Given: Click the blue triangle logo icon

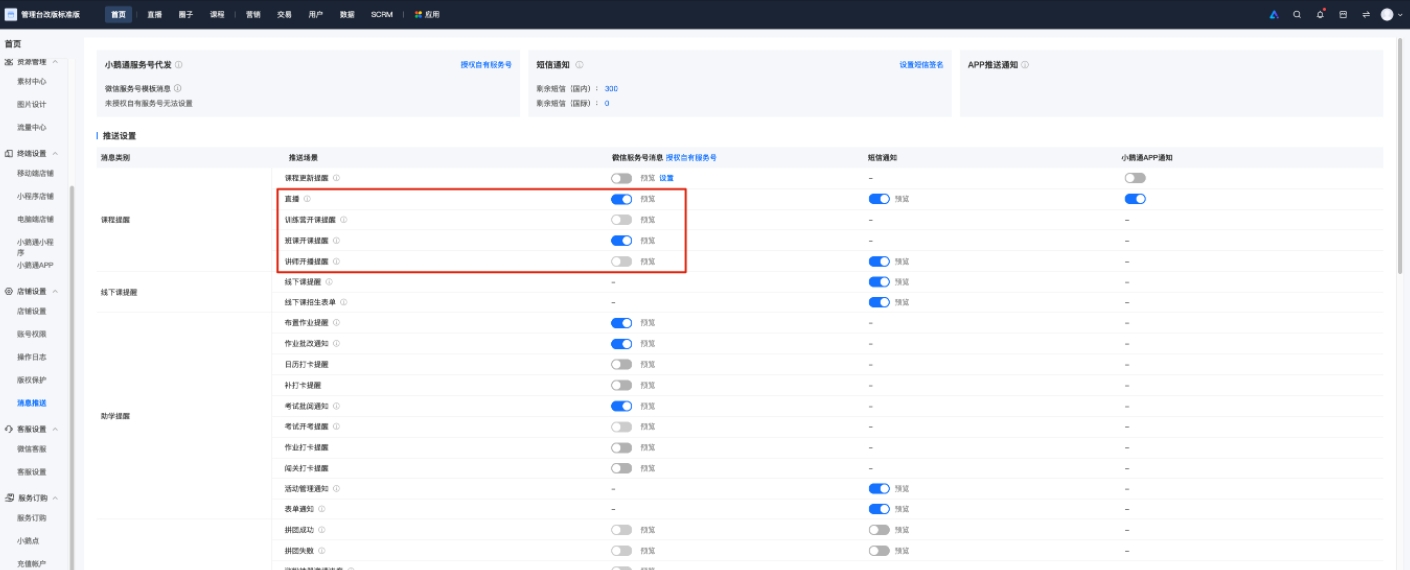Looking at the screenshot, I should click(1274, 15).
